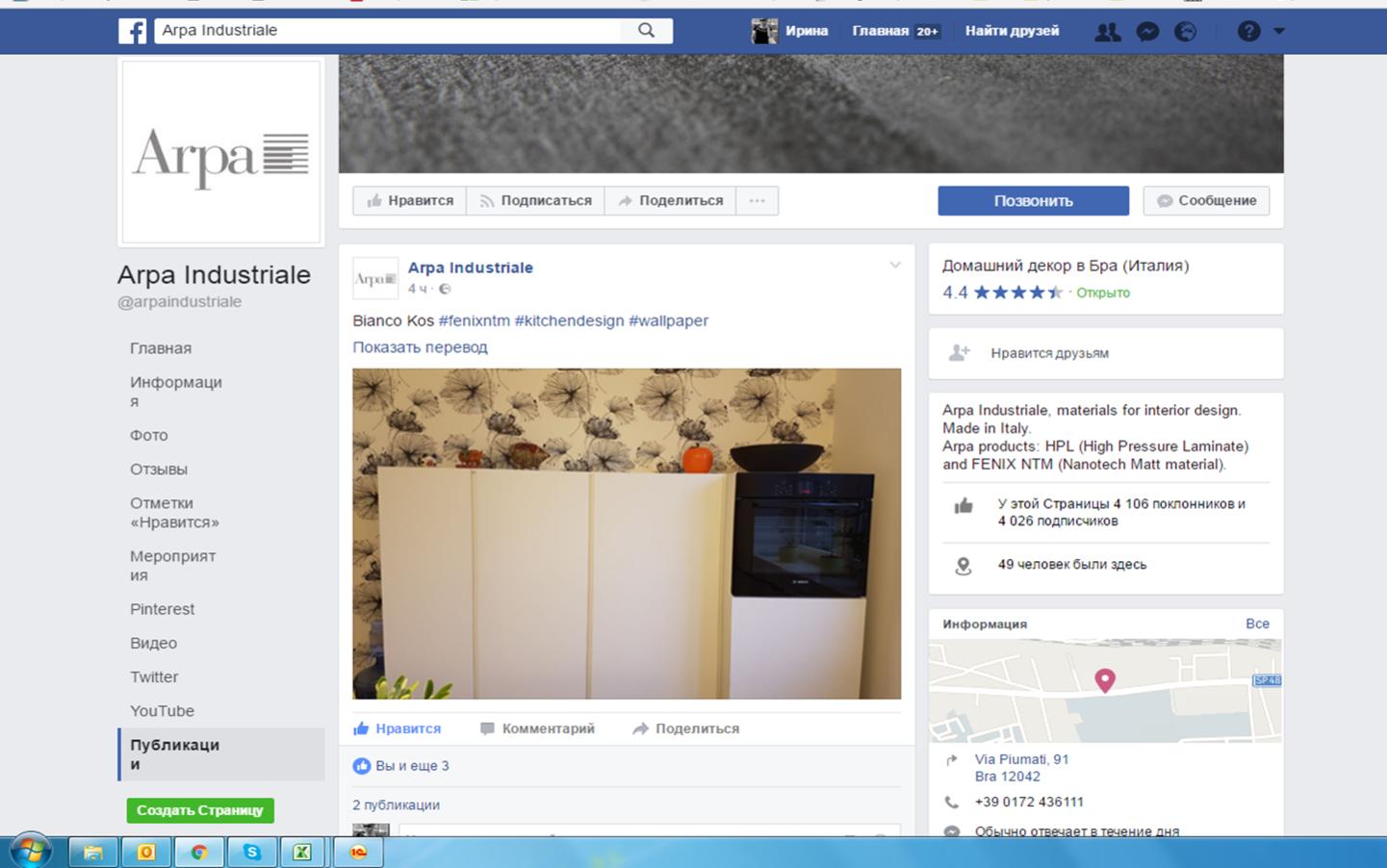Share the page with Поделиться button
1387x868 pixels.
(x=670, y=200)
